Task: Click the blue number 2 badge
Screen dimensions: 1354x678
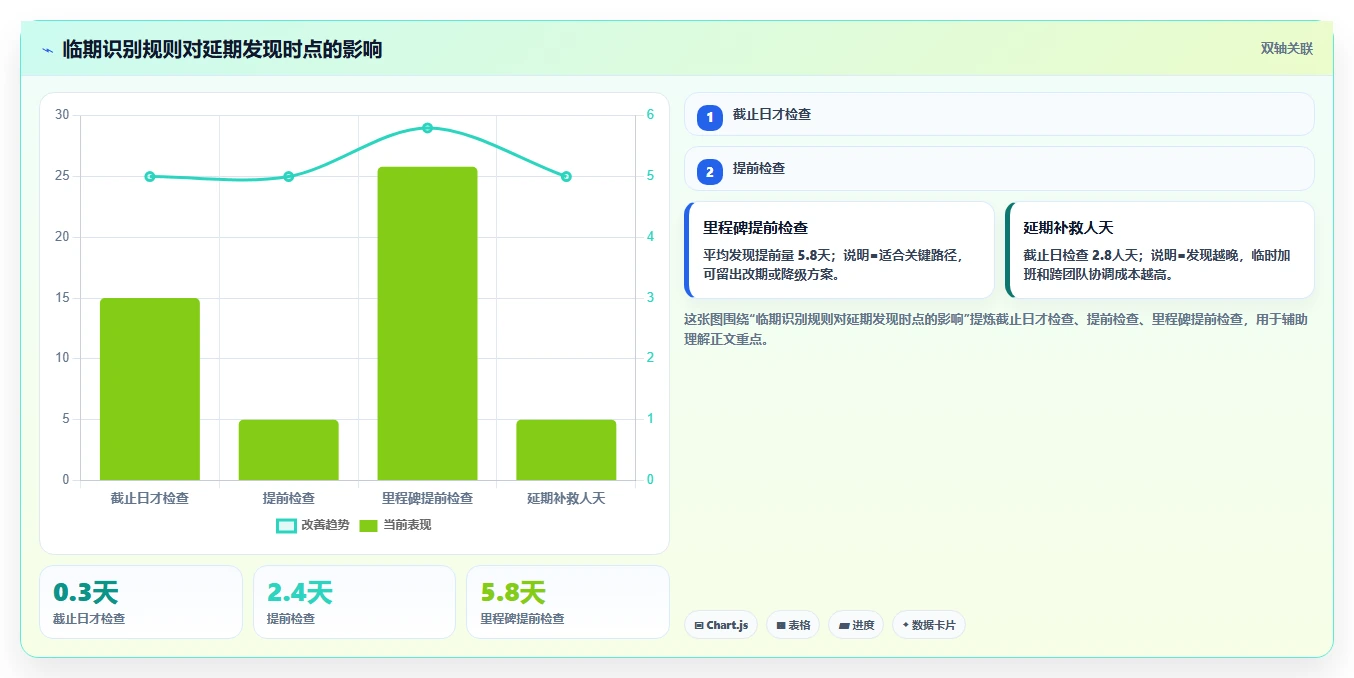Action: click(710, 172)
